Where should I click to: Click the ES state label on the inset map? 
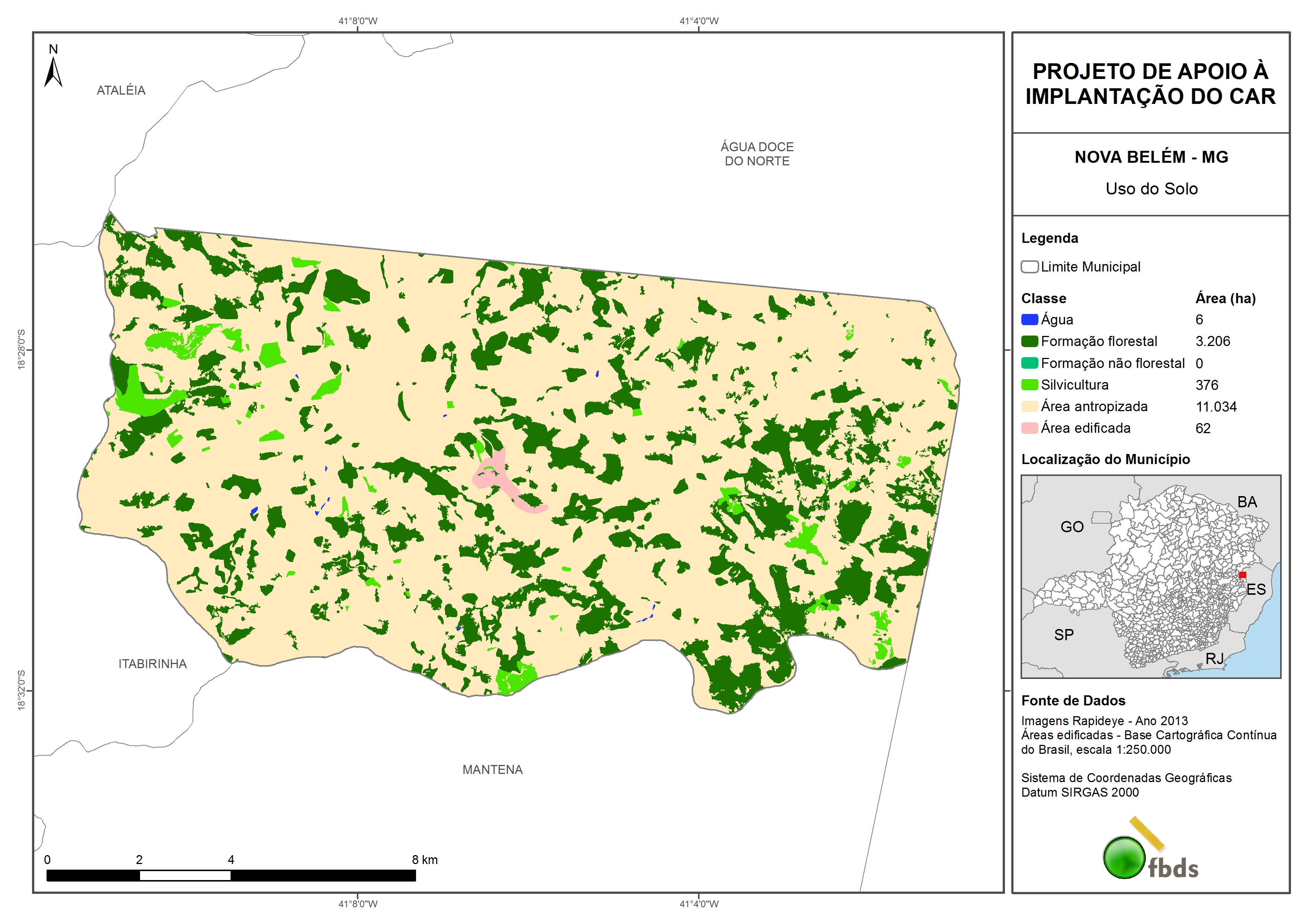pyautogui.click(x=1256, y=589)
